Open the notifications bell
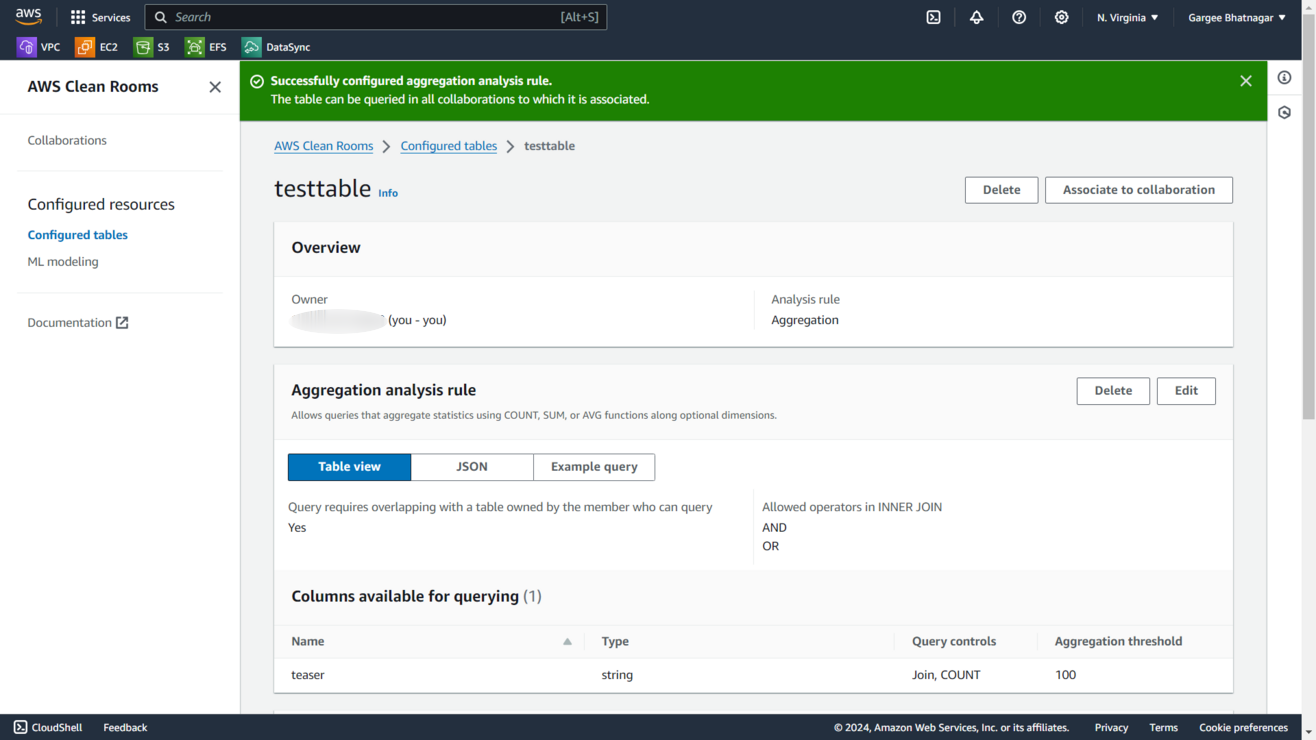This screenshot has width=1316, height=740. point(976,17)
